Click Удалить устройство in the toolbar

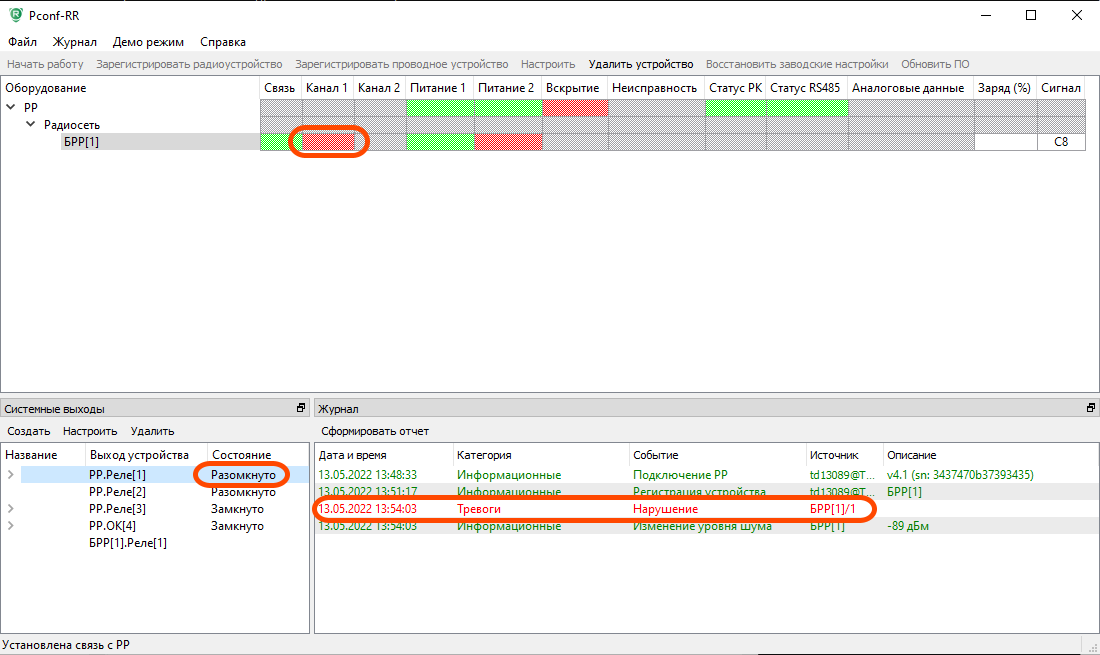coord(640,64)
